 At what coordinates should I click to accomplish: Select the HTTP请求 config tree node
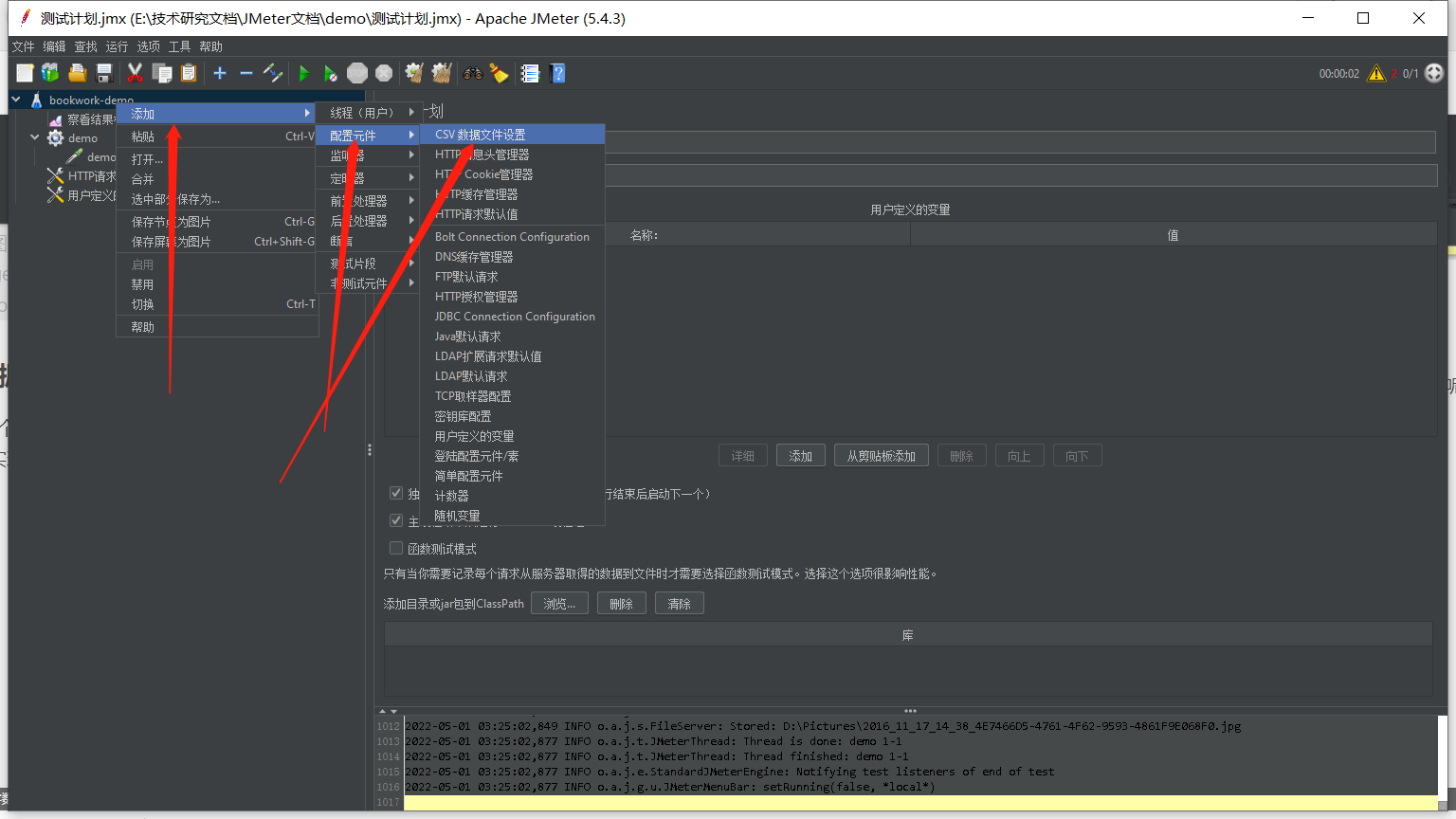pyautogui.click(x=82, y=175)
